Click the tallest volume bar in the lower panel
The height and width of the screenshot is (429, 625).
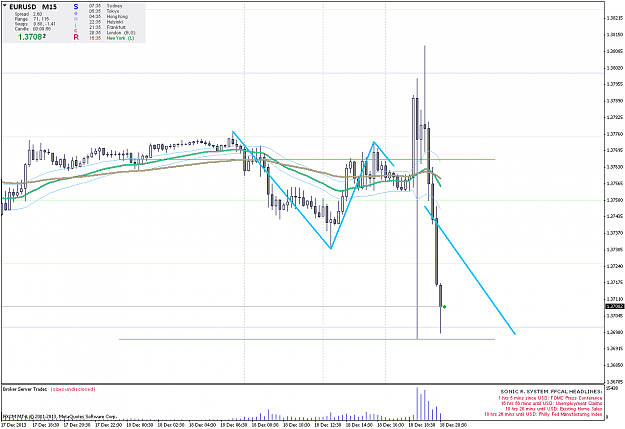(417, 403)
